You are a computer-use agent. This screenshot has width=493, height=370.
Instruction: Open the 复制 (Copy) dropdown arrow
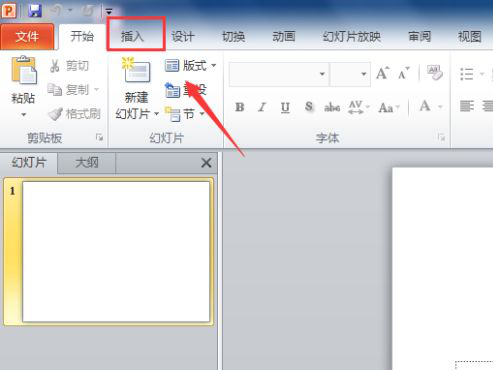(96, 89)
